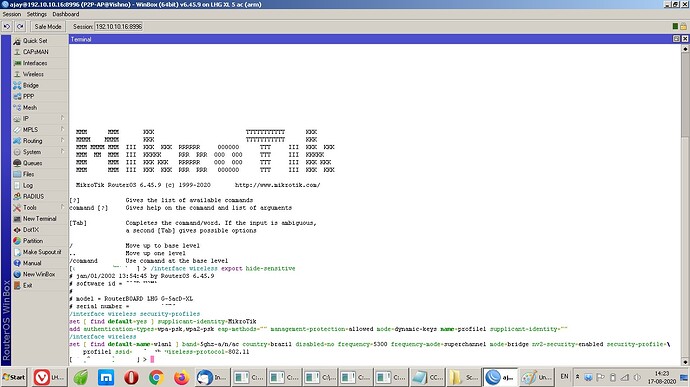Open the PPP menu
The width and height of the screenshot is (690, 387).
(x=29, y=96)
